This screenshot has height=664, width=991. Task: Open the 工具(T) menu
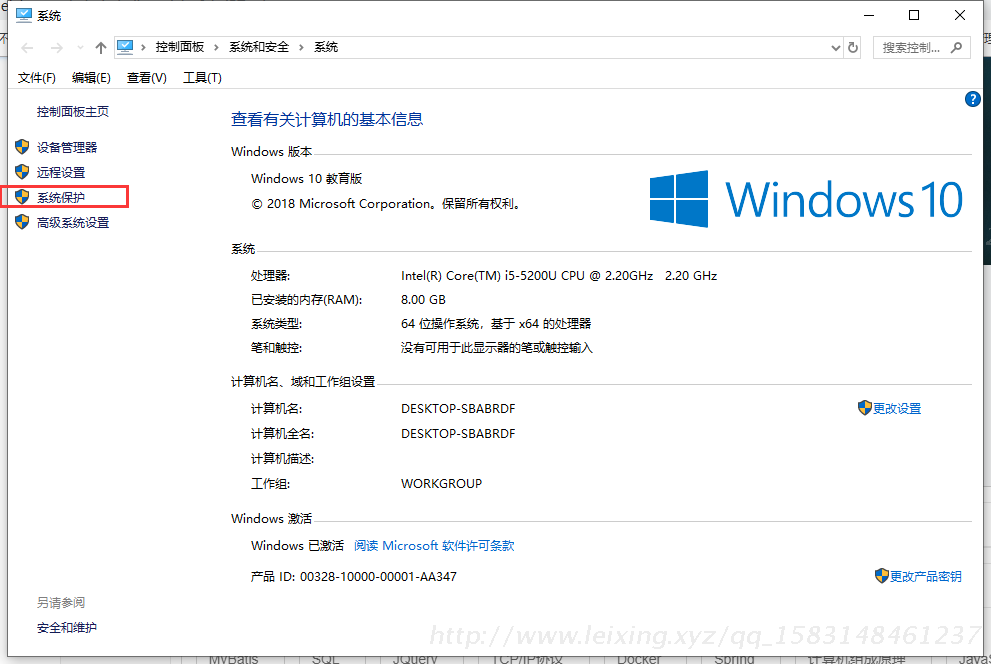coord(202,78)
